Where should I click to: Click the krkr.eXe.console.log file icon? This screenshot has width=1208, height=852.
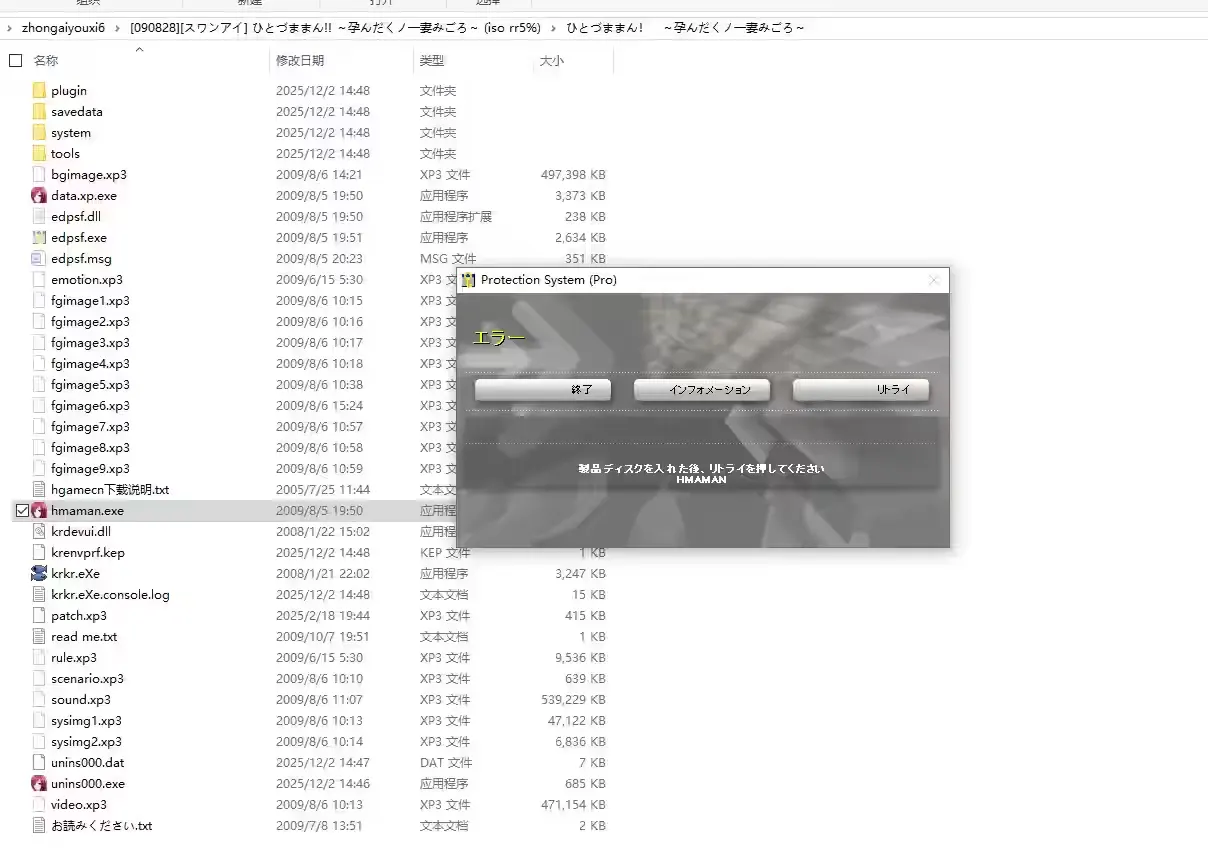[x=39, y=594]
